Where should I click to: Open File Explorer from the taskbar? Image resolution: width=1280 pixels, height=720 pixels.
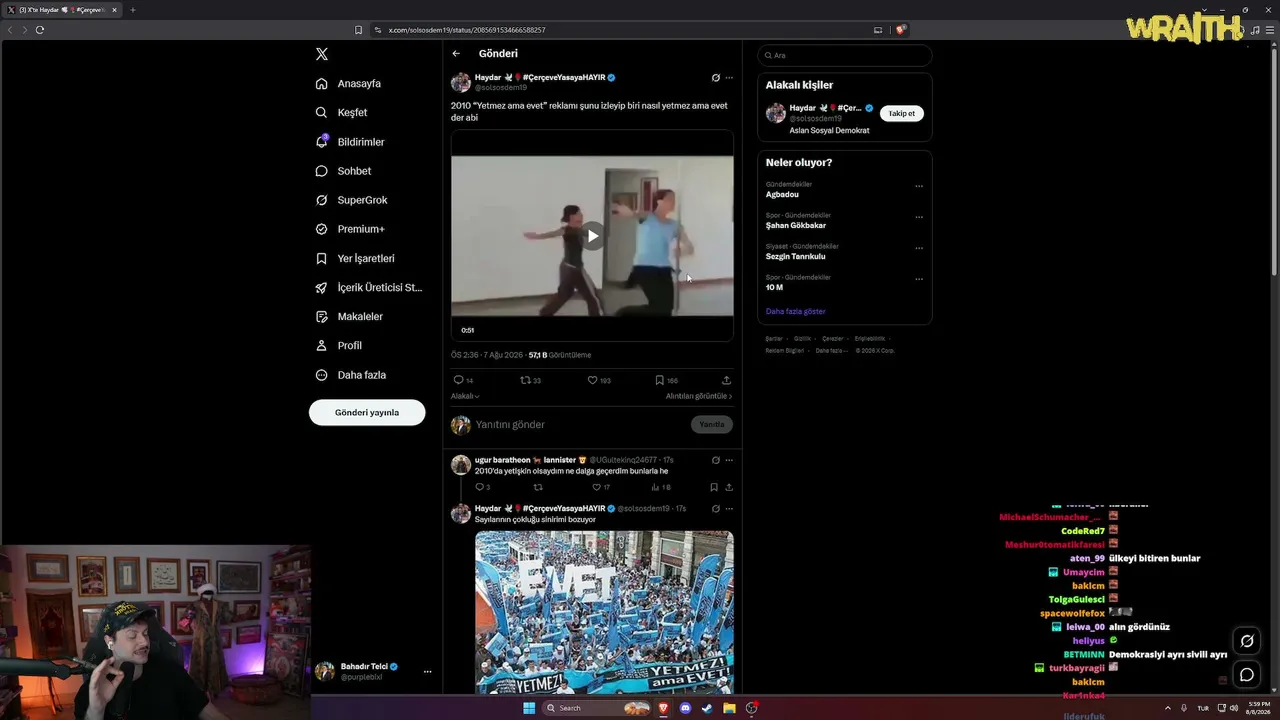(730, 708)
